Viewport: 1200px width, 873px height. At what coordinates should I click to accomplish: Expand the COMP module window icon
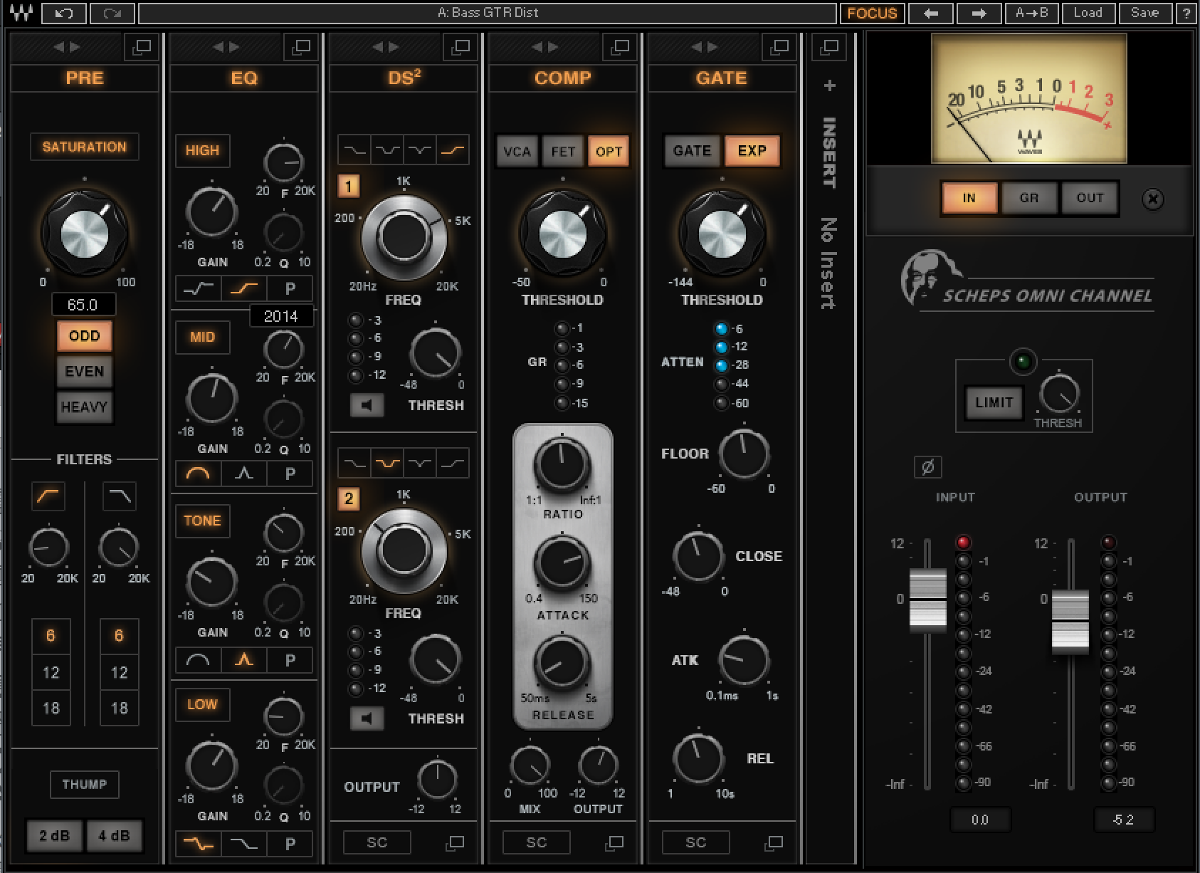tap(619, 46)
